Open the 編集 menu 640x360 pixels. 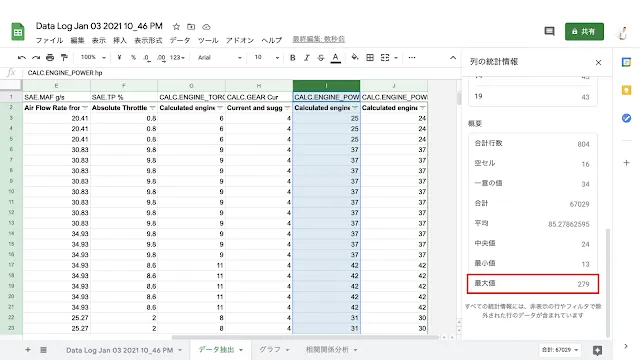[x=77, y=40]
